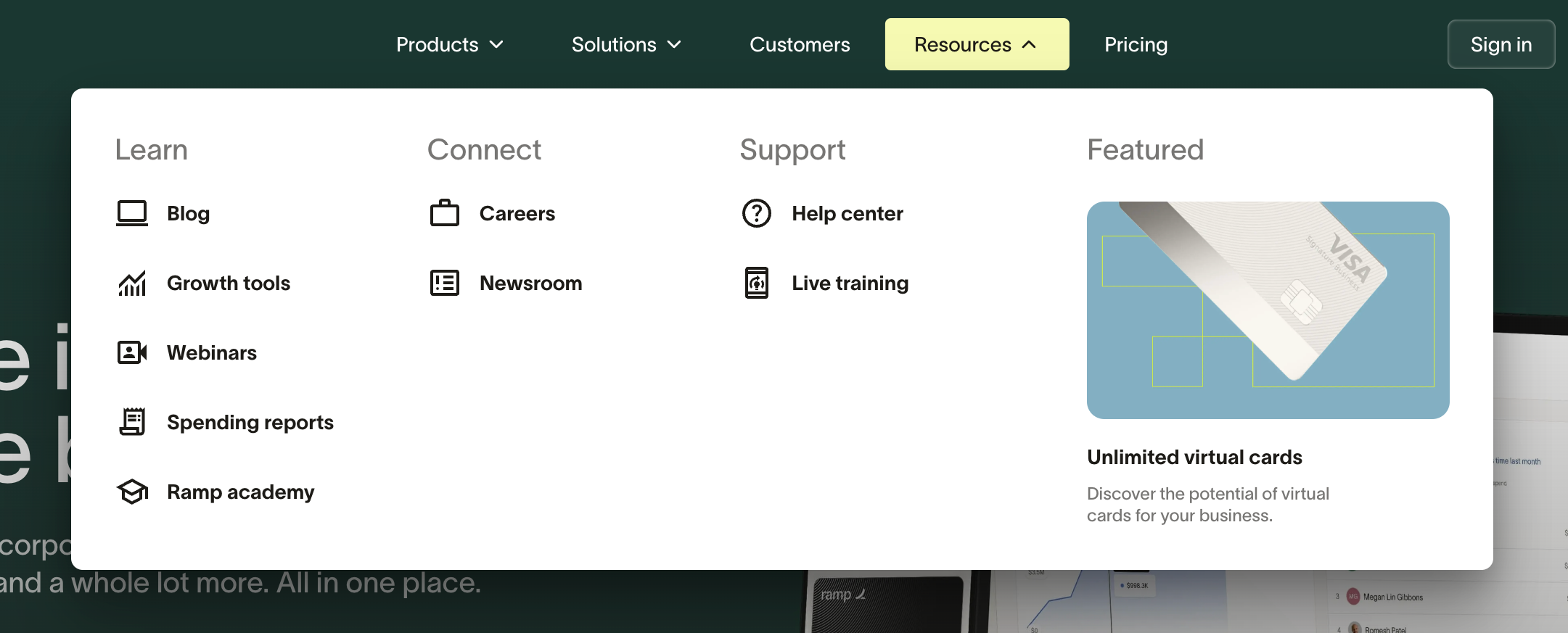1568x633 pixels.
Task: Open the Pricing menu item
Action: [1136, 44]
